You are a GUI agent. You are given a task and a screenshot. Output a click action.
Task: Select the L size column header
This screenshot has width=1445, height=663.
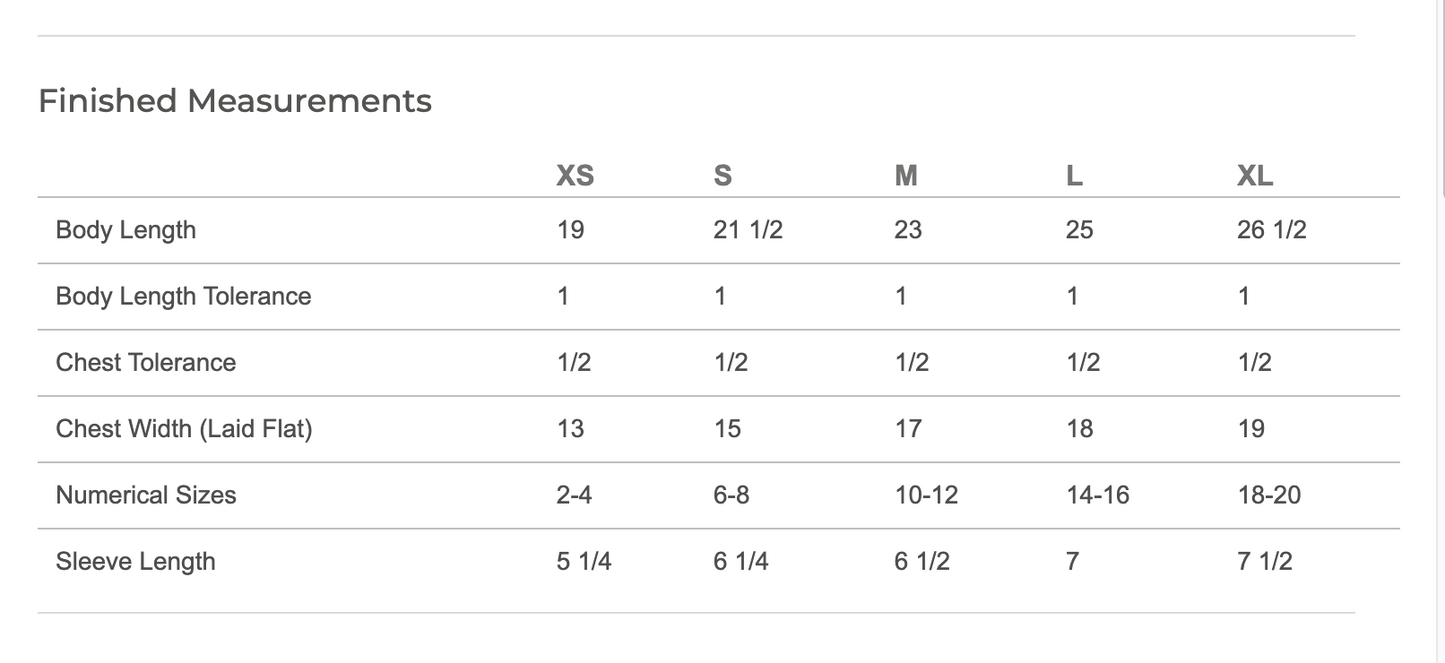pos(1075,176)
